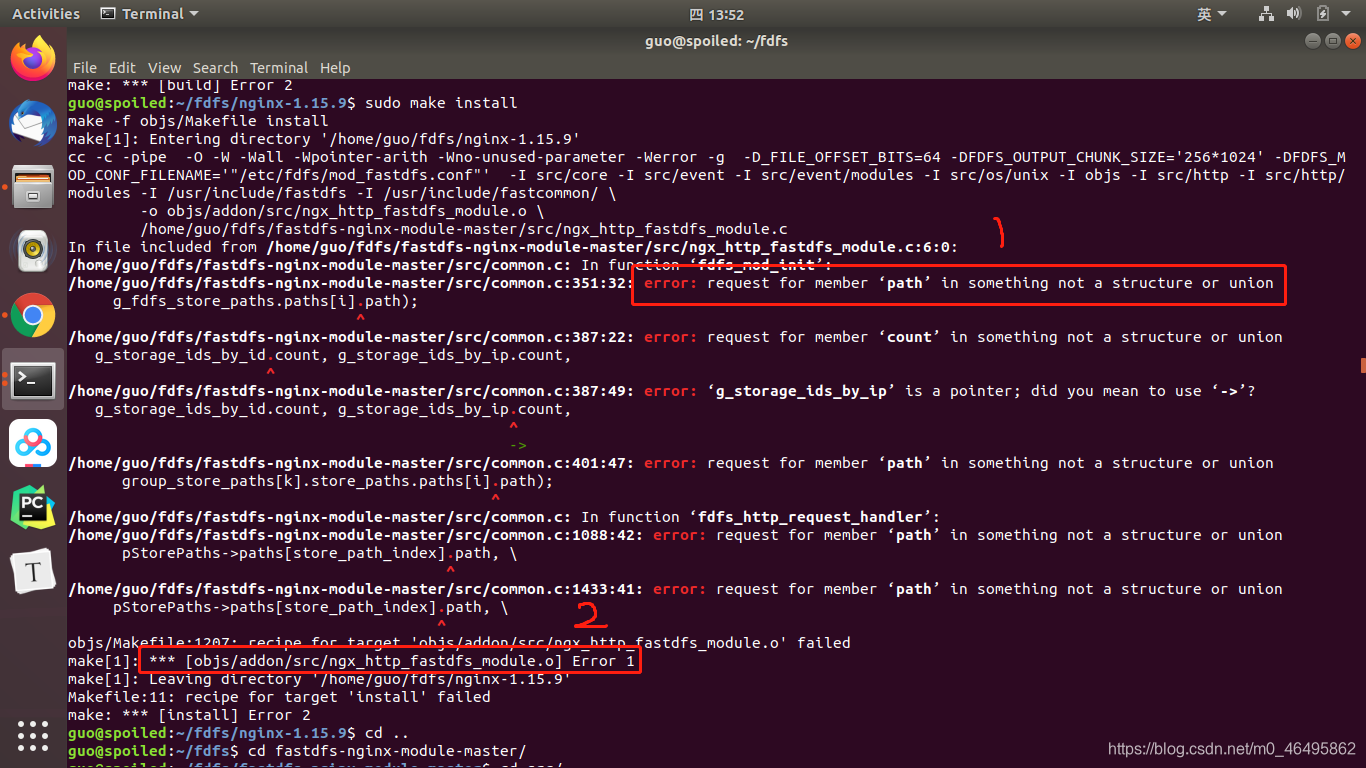The width and height of the screenshot is (1366, 768).
Task: Click the window title guo@spoiled: ~/fdfs
Action: tap(717, 41)
